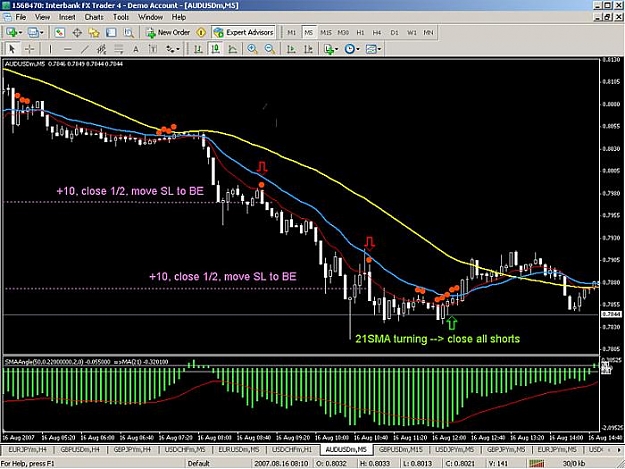Launch MetaEditor yellow diamond icon
This screenshot has height=469, width=625.
(x=201, y=33)
